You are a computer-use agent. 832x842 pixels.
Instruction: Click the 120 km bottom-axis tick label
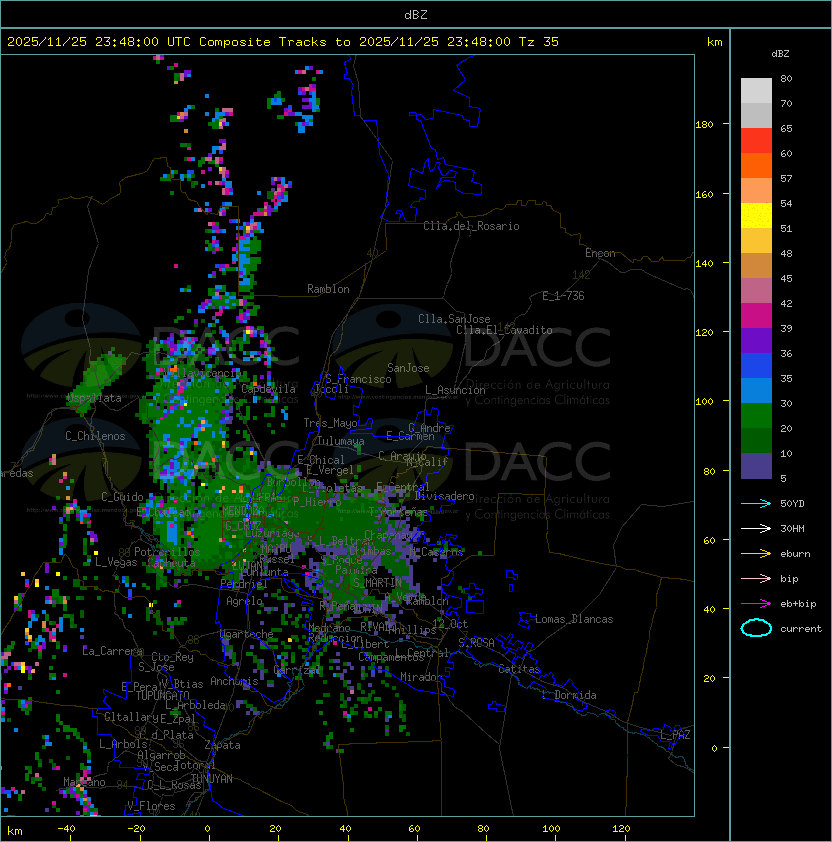click(621, 829)
